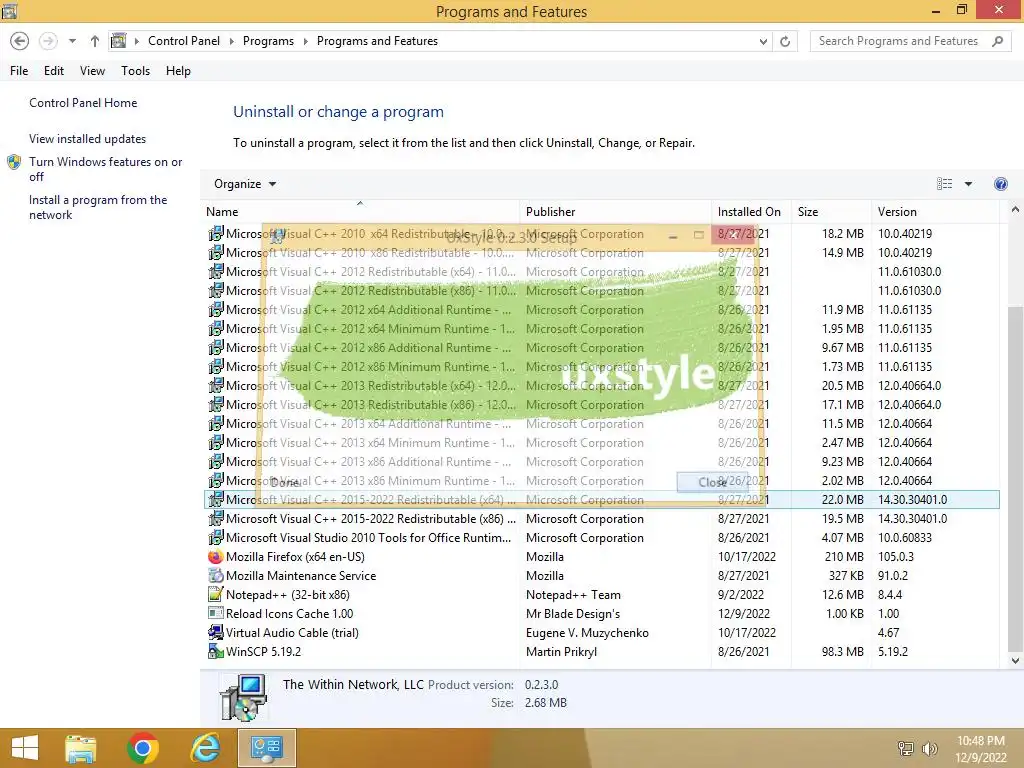Open the Help menu
The height and width of the screenshot is (768, 1024).
(178, 71)
